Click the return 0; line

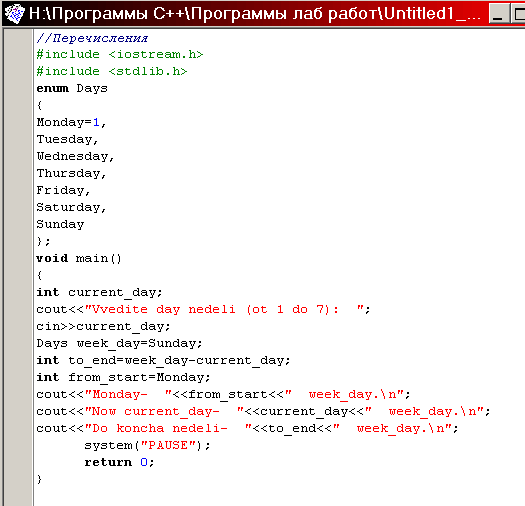pos(119,462)
